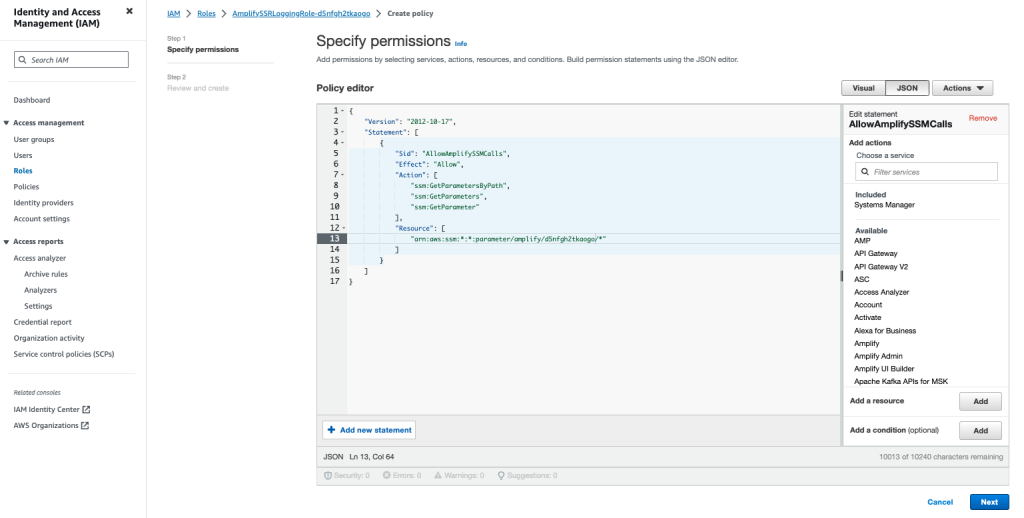Collapse the Access management section
The image size is (1024, 518).
point(7,123)
